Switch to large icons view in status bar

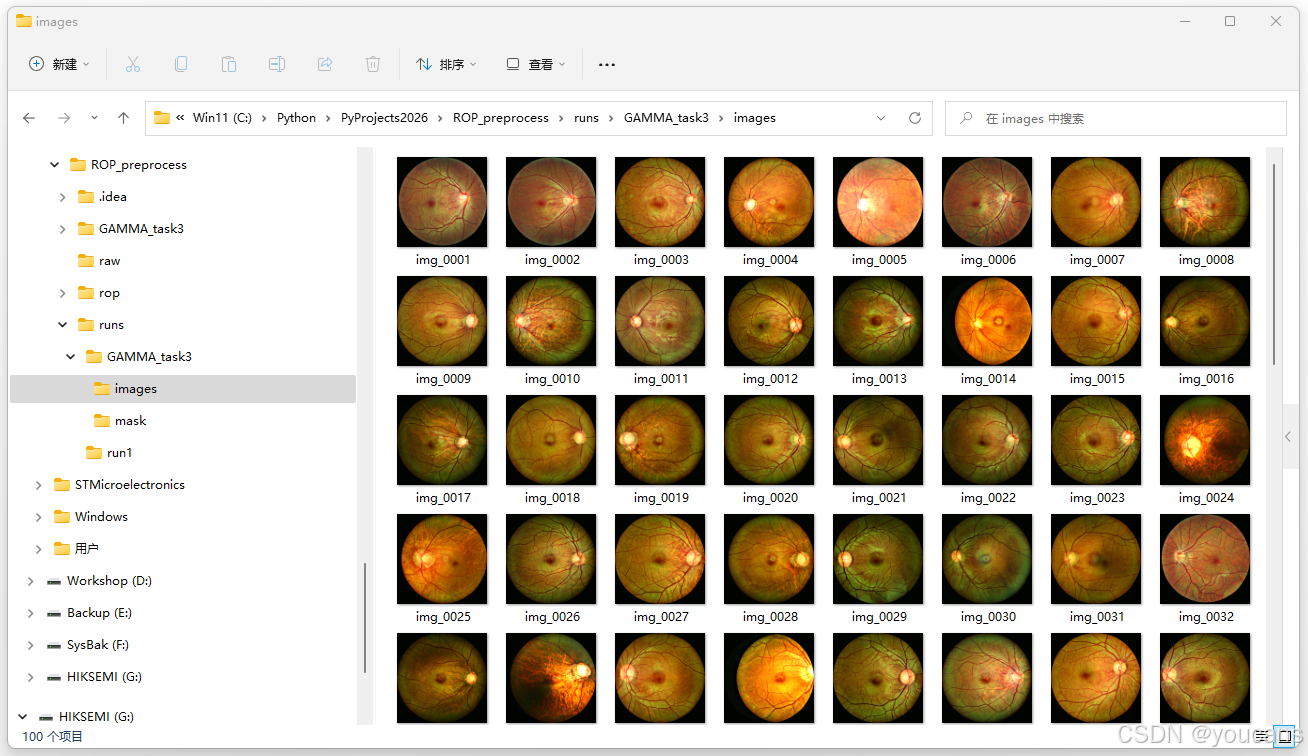1283,737
